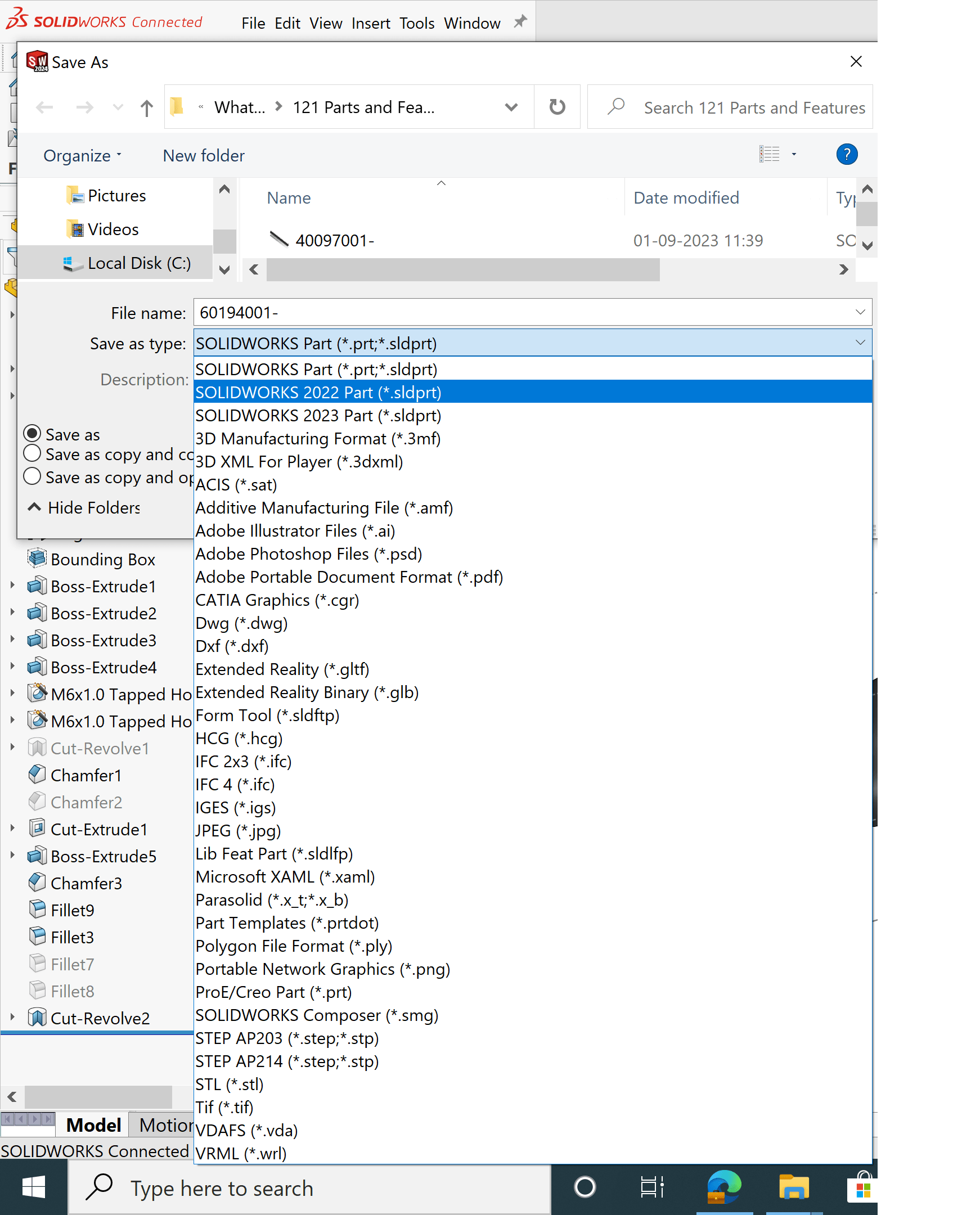This screenshot has width=980, height=1215.
Task: Click the first M6x1.0 Tapped Hole icon
Action: pos(37,693)
